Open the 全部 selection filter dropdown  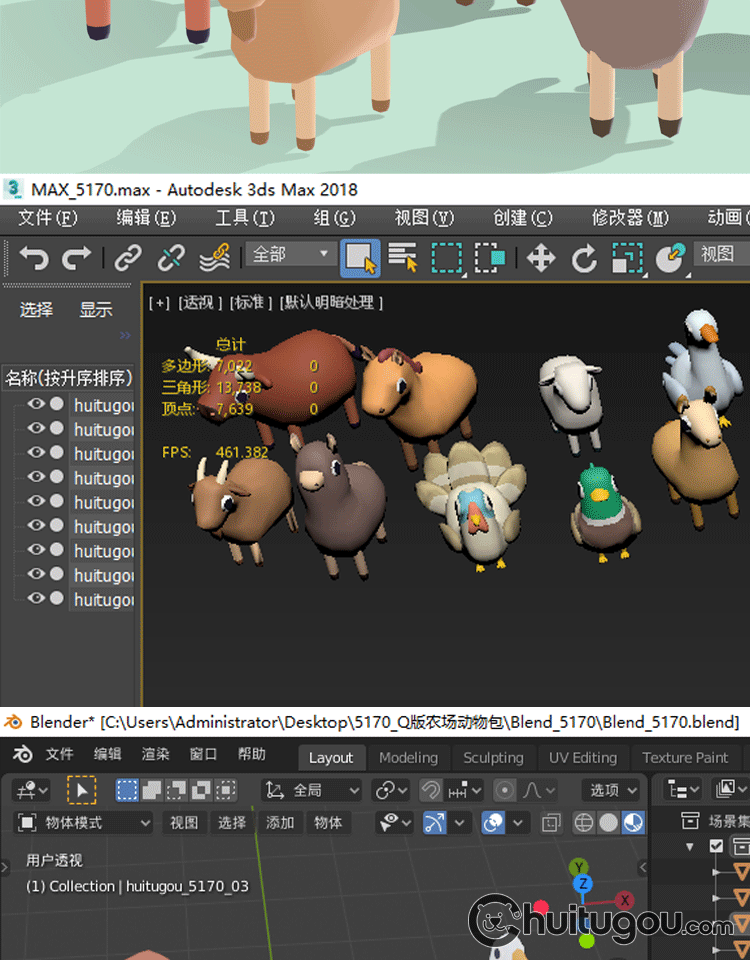pyautogui.click(x=290, y=255)
